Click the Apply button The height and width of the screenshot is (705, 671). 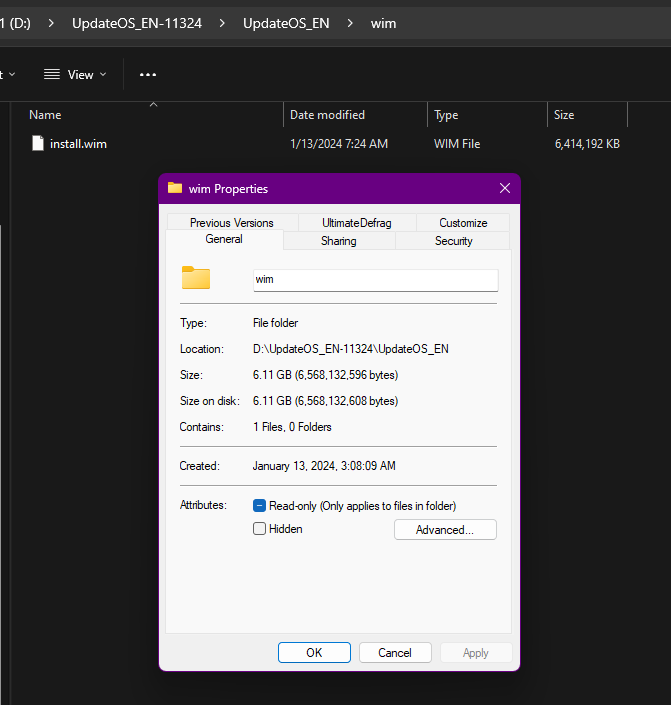[x=476, y=652]
